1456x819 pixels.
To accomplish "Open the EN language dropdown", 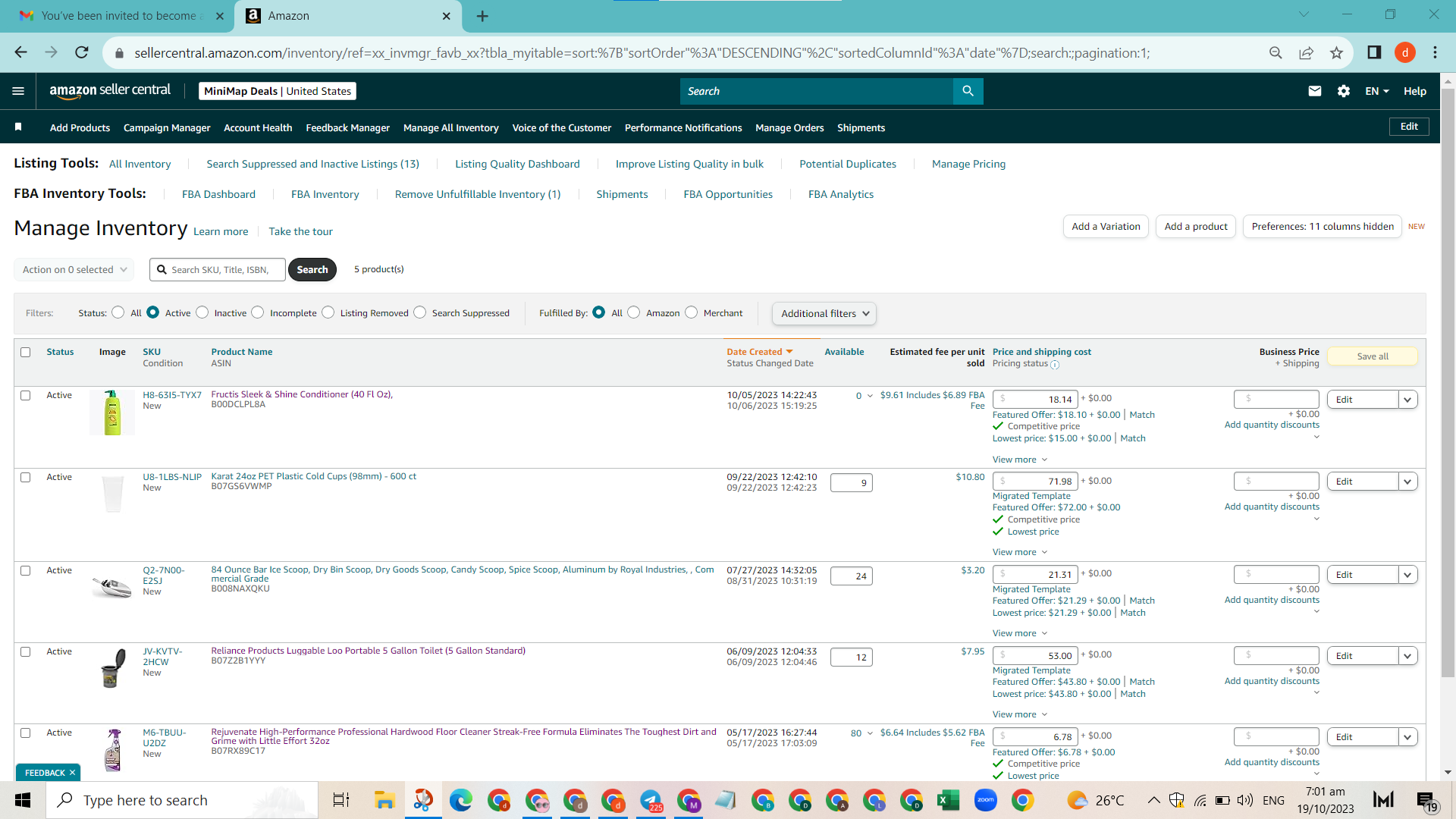I will coord(1377,91).
